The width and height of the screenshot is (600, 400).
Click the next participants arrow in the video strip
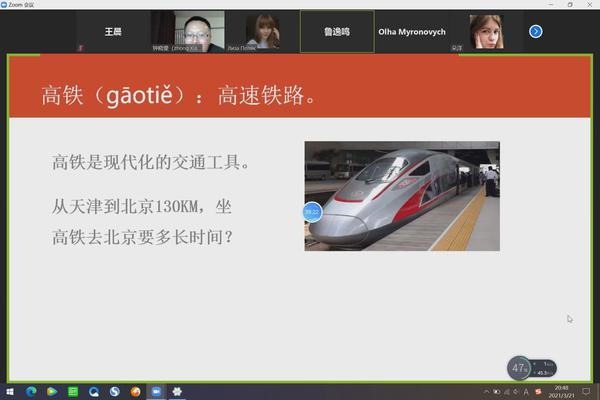pos(535,32)
